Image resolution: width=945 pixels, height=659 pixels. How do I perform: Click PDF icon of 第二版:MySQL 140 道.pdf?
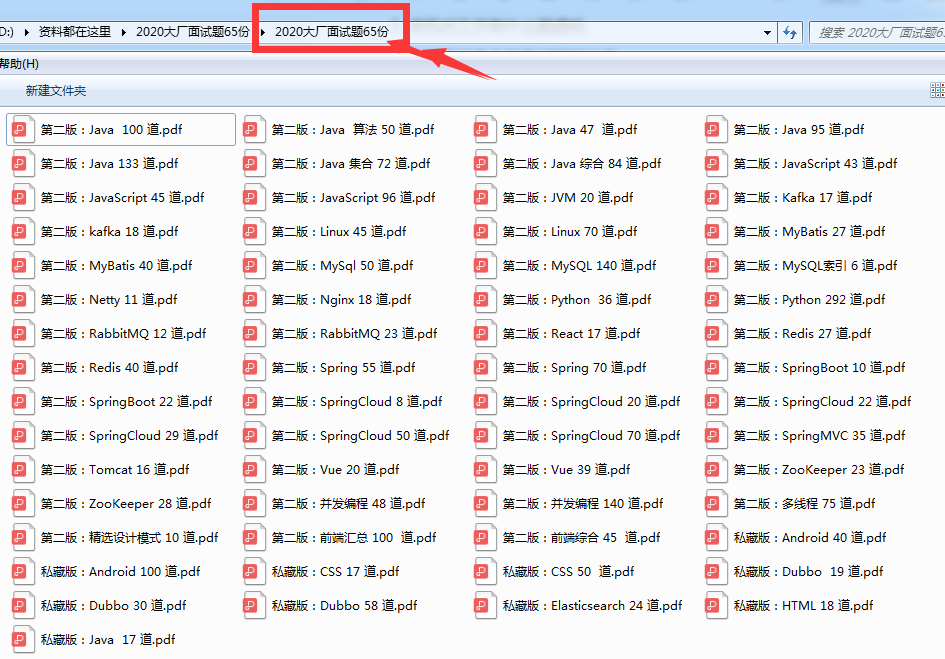484,266
